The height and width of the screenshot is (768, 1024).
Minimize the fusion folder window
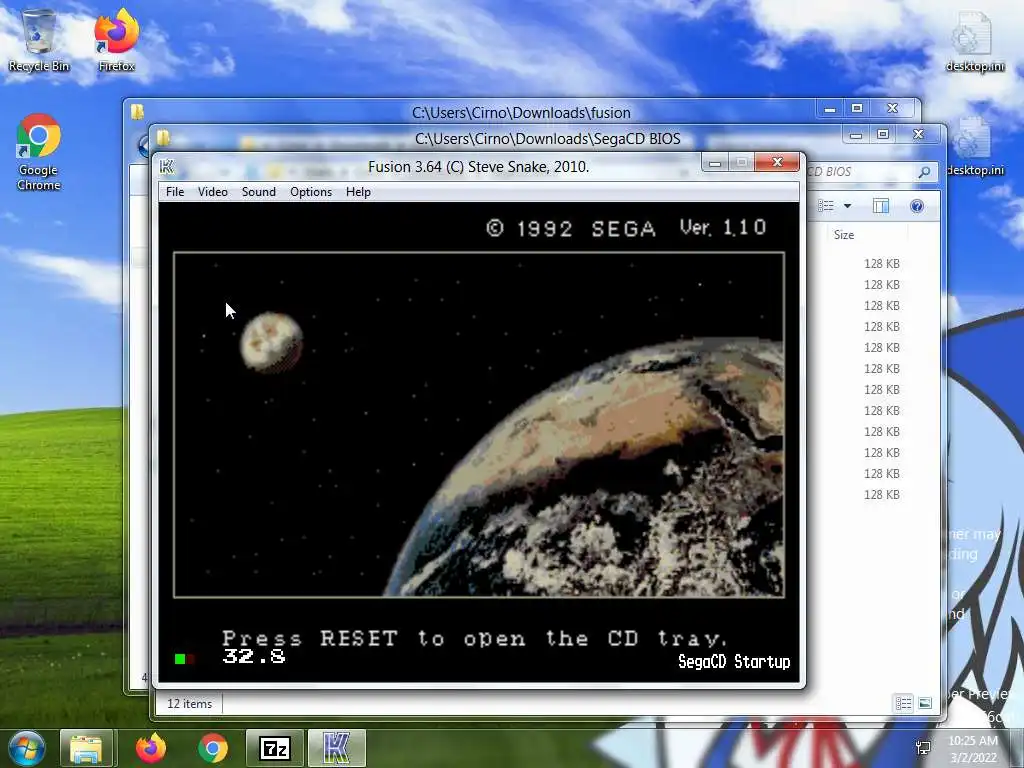[829, 108]
